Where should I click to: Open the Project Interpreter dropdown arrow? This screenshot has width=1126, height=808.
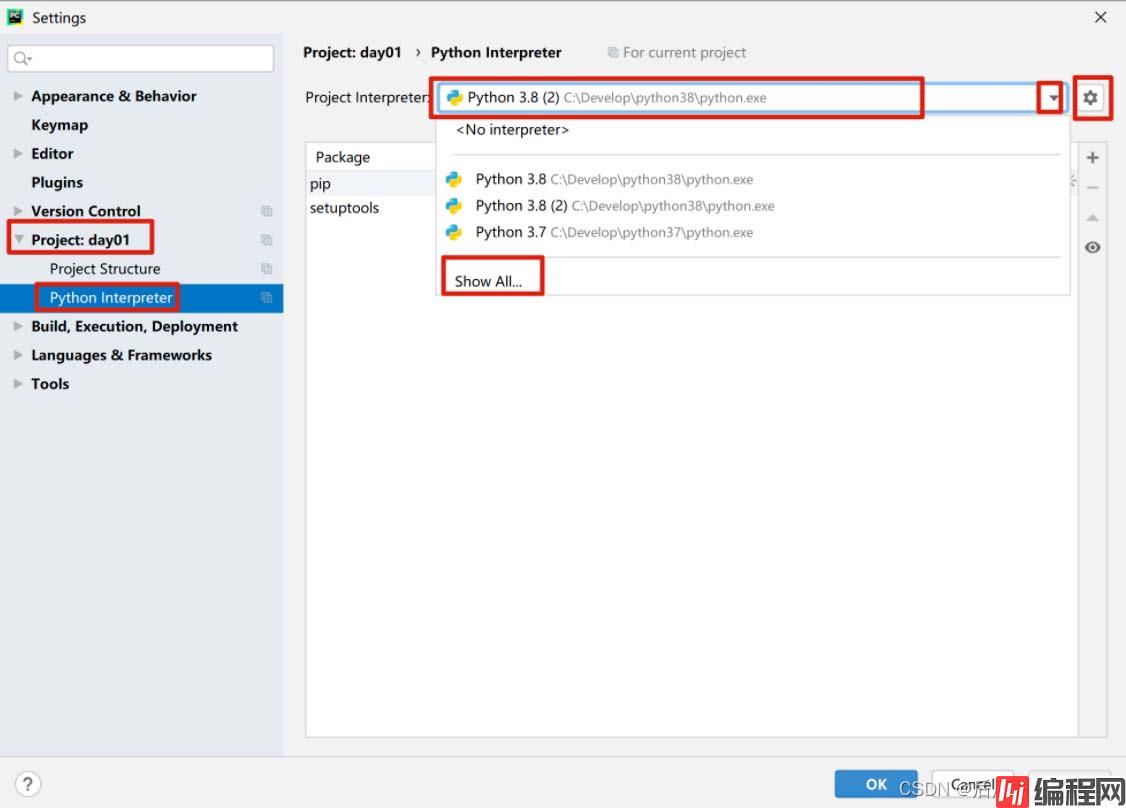(1051, 98)
